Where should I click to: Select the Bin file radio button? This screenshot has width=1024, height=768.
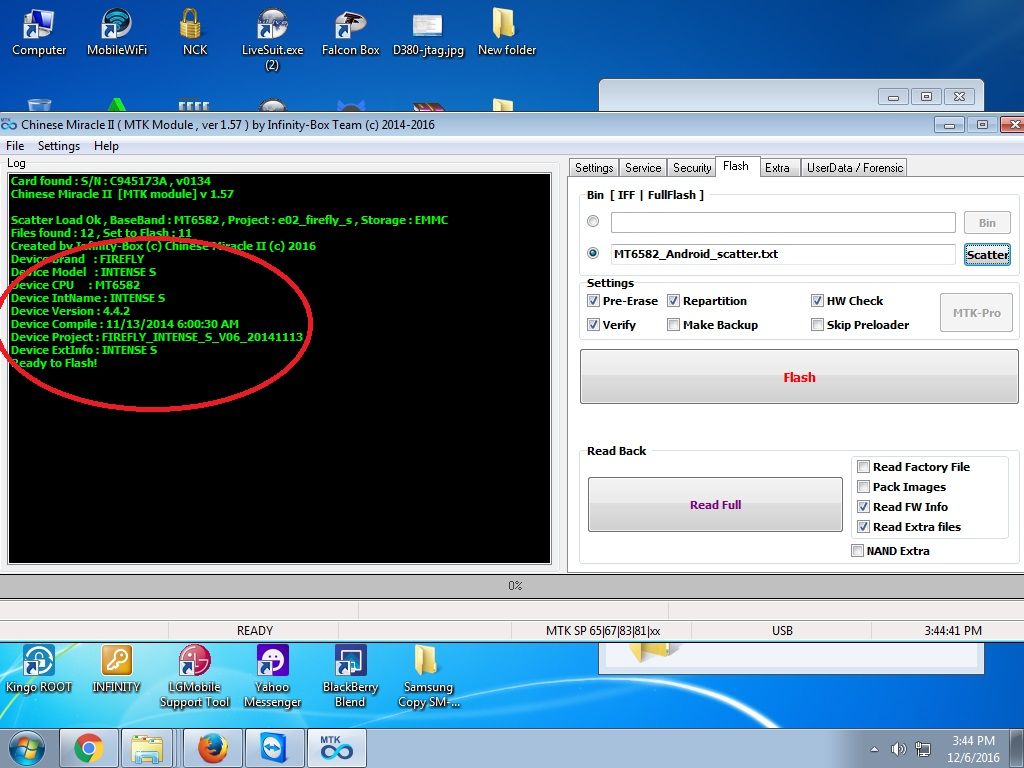tap(594, 222)
